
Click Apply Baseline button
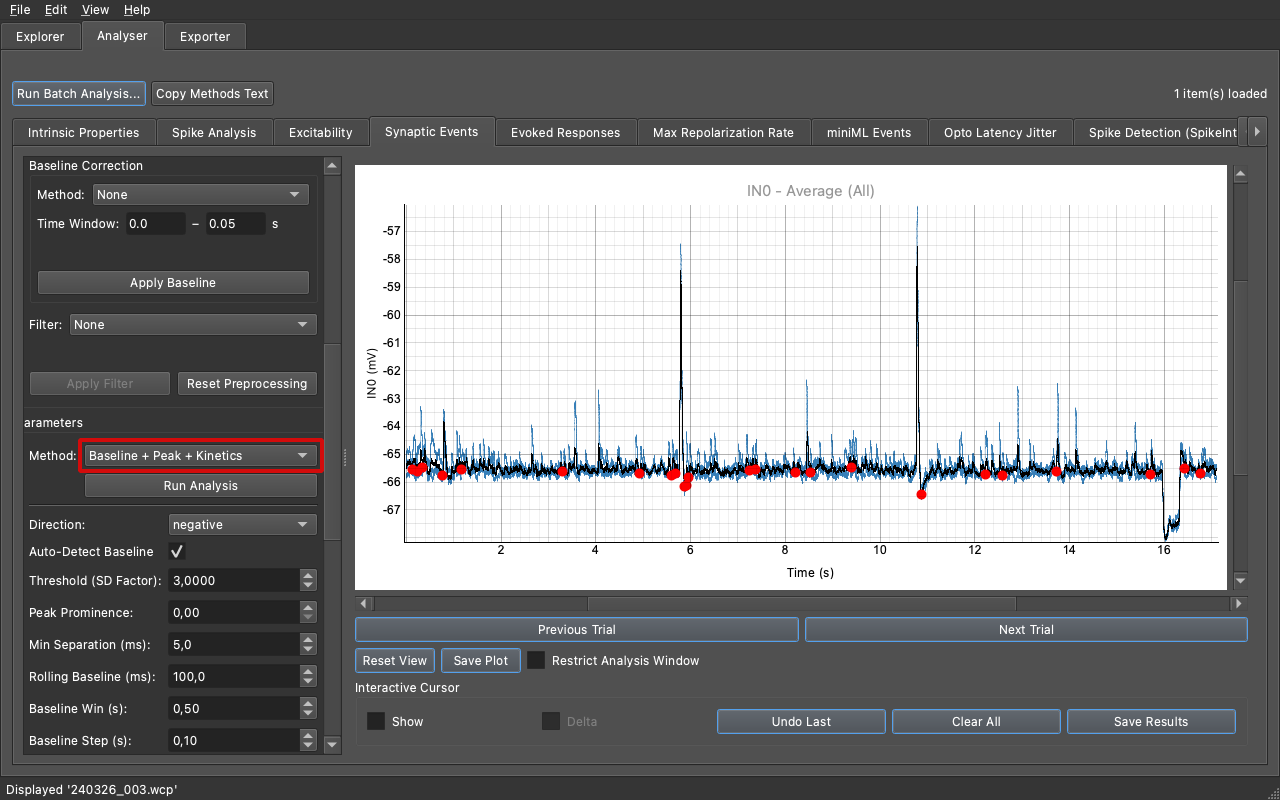173,283
